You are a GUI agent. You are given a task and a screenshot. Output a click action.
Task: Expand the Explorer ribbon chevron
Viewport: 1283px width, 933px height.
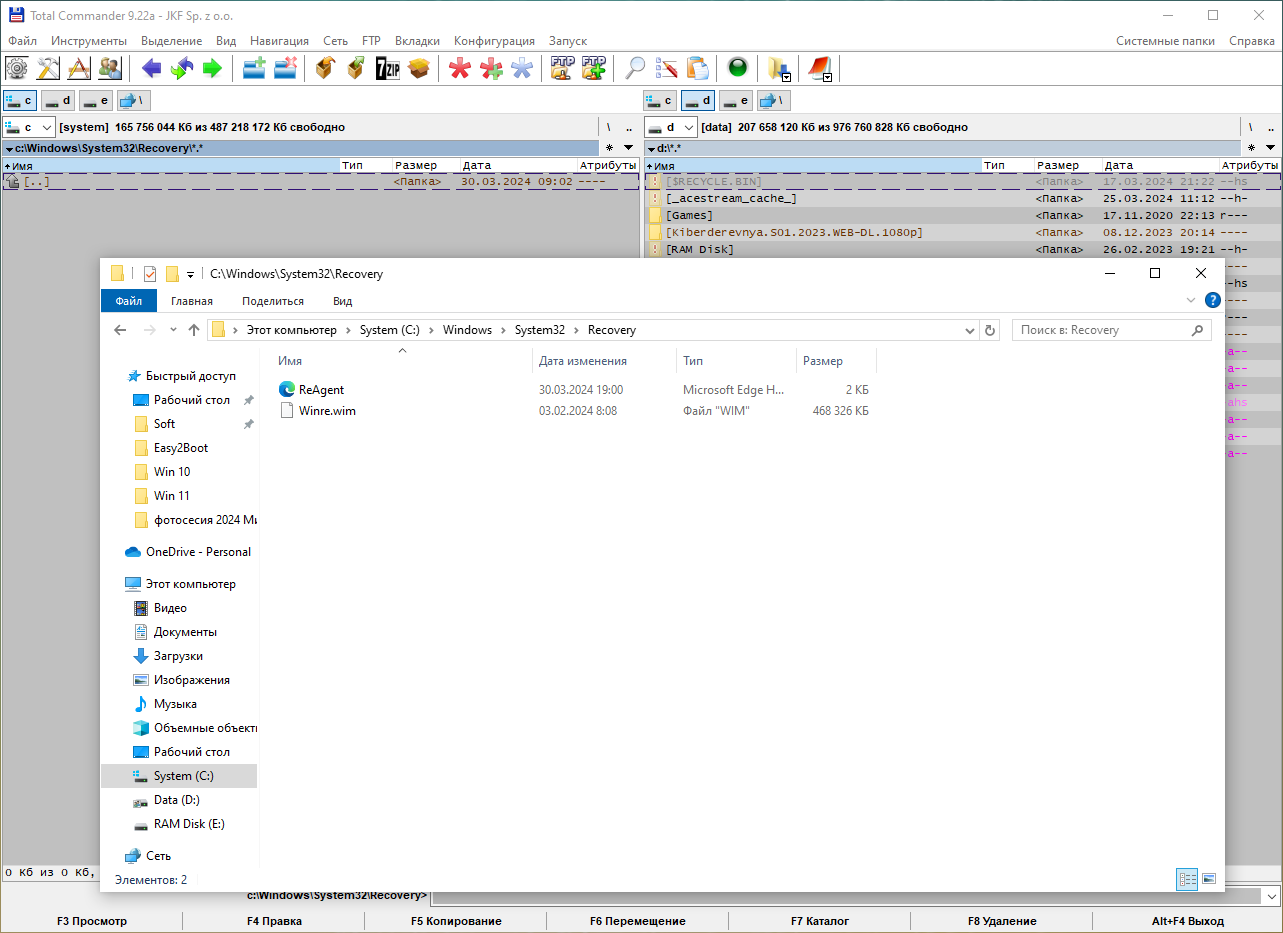[x=1190, y=300]
